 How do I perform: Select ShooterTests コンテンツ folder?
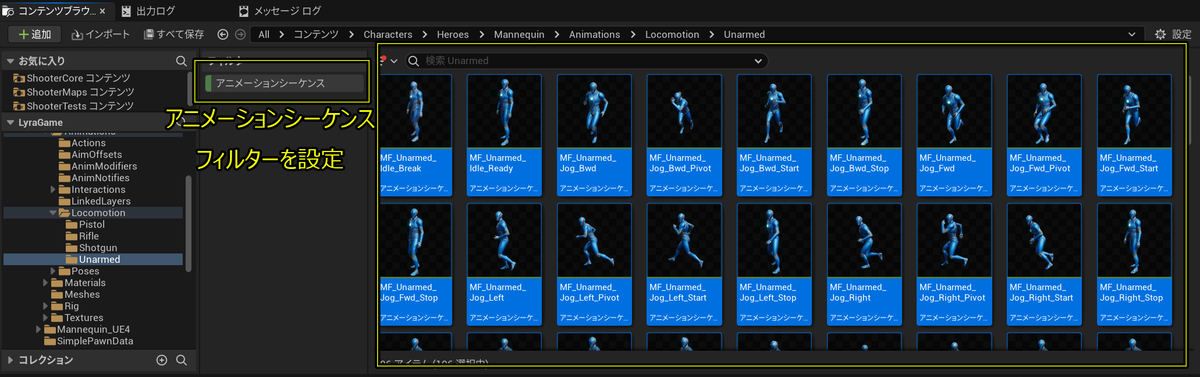tap(73, 106)
